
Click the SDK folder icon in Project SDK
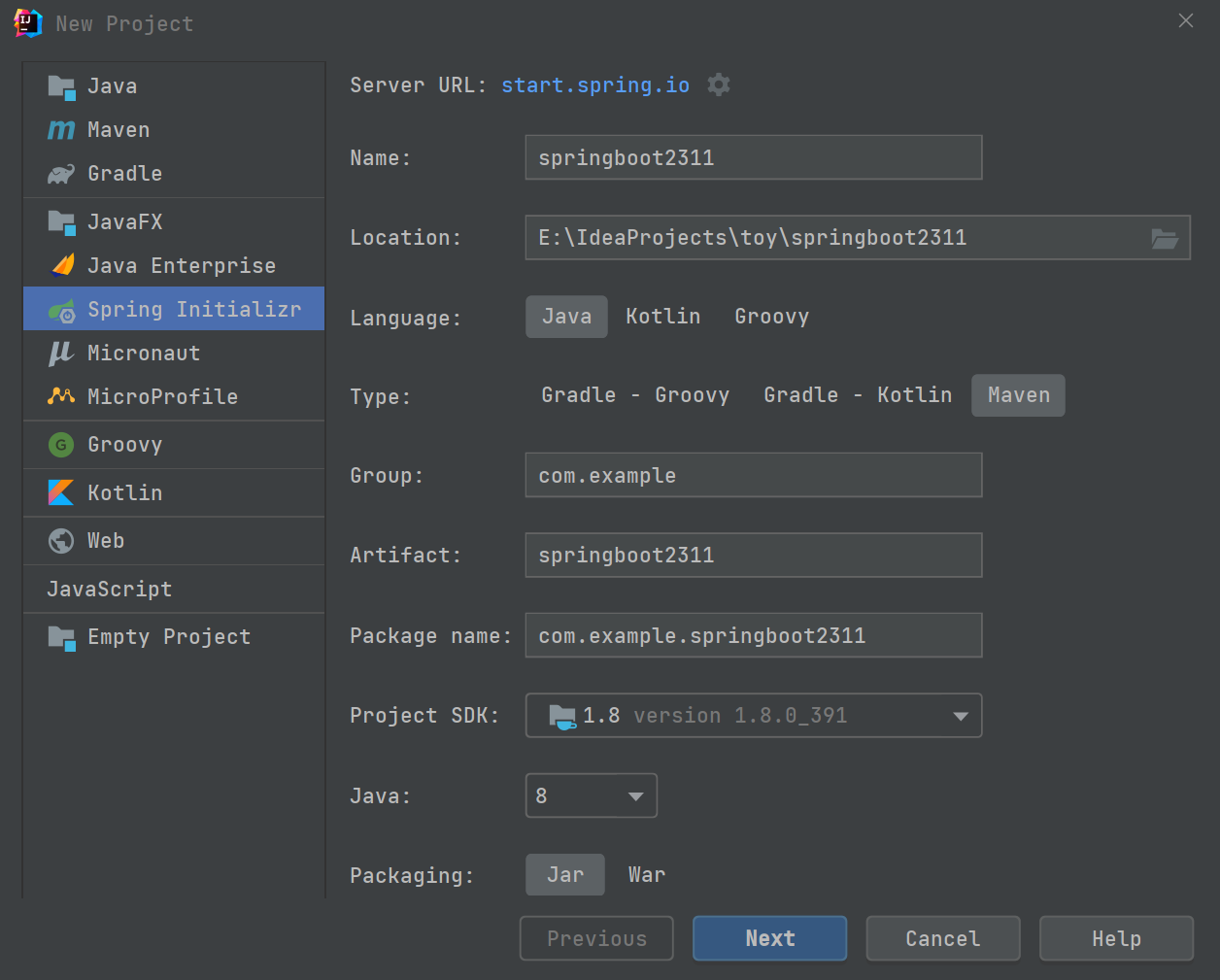pos(562,717)
